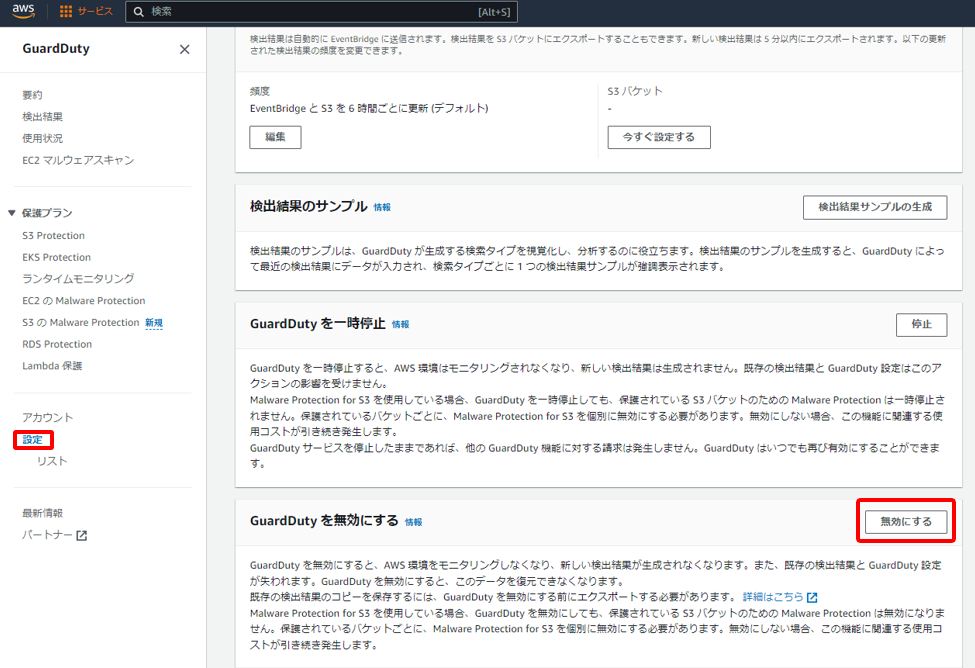Open ランタイムモニタリング page
975x668 pixels.
point(78,279)
